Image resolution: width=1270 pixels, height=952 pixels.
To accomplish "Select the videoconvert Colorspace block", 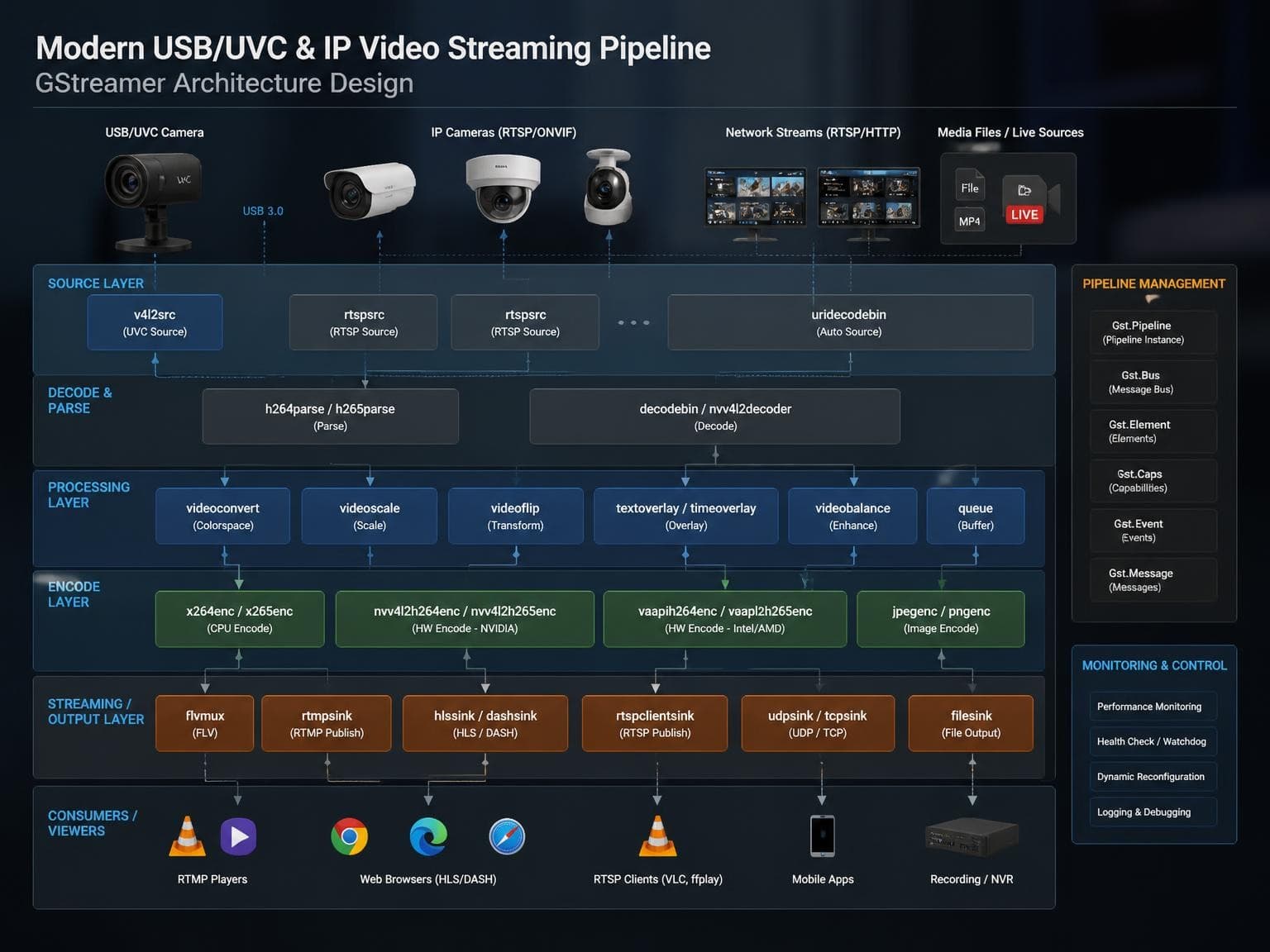I will [223, 516].
